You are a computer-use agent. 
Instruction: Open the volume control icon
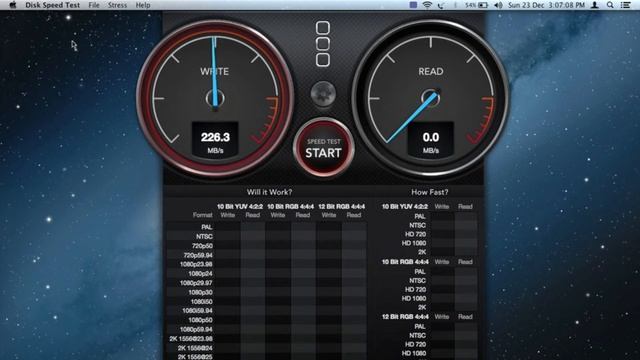tap(498, 5)
